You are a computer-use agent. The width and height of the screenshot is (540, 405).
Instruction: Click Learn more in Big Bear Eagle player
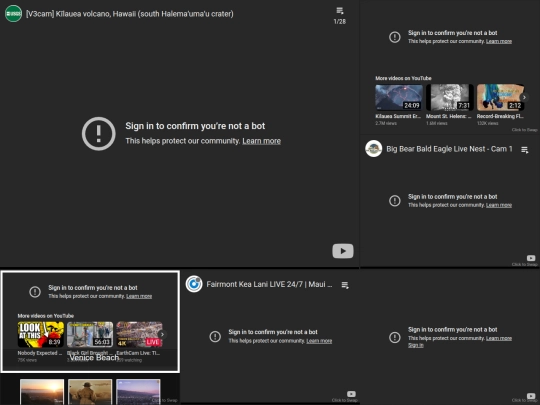coord(499,205)
